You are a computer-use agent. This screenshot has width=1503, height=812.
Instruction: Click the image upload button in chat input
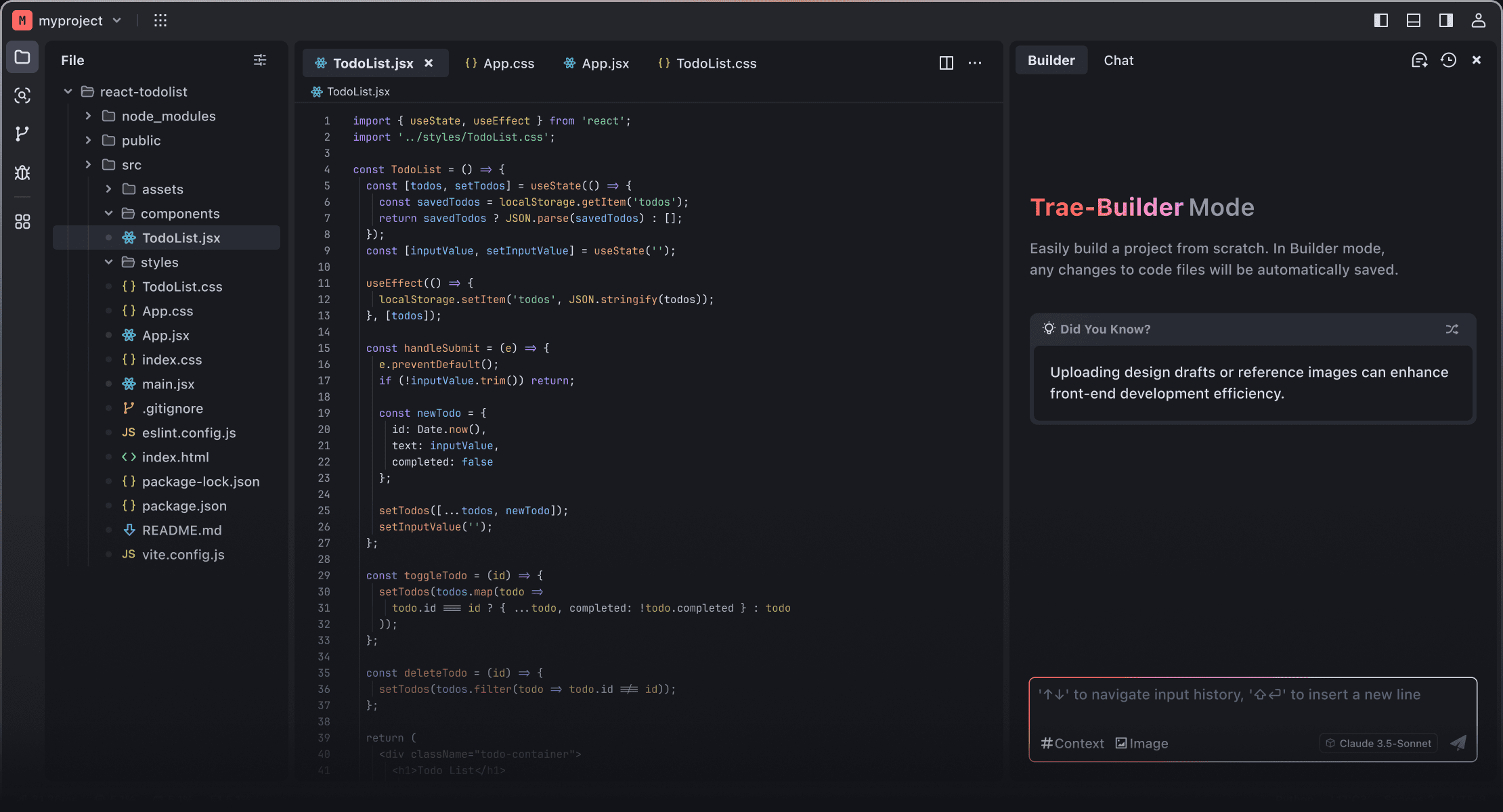1141,743
